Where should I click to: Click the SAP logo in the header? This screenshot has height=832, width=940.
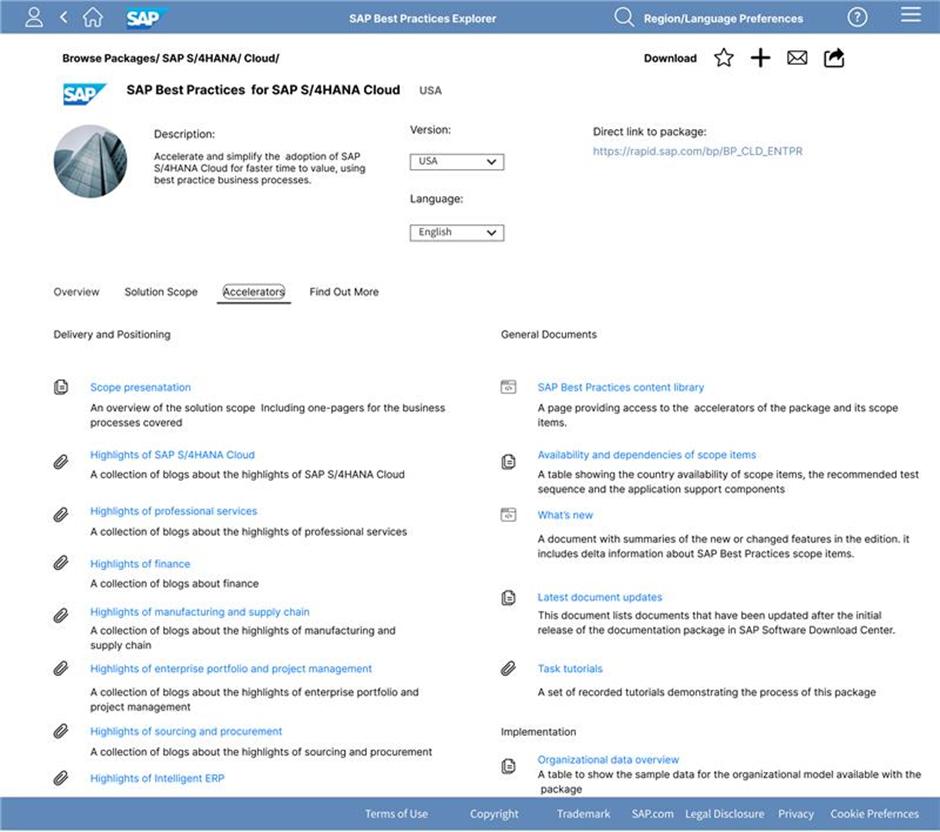point(142,16)
